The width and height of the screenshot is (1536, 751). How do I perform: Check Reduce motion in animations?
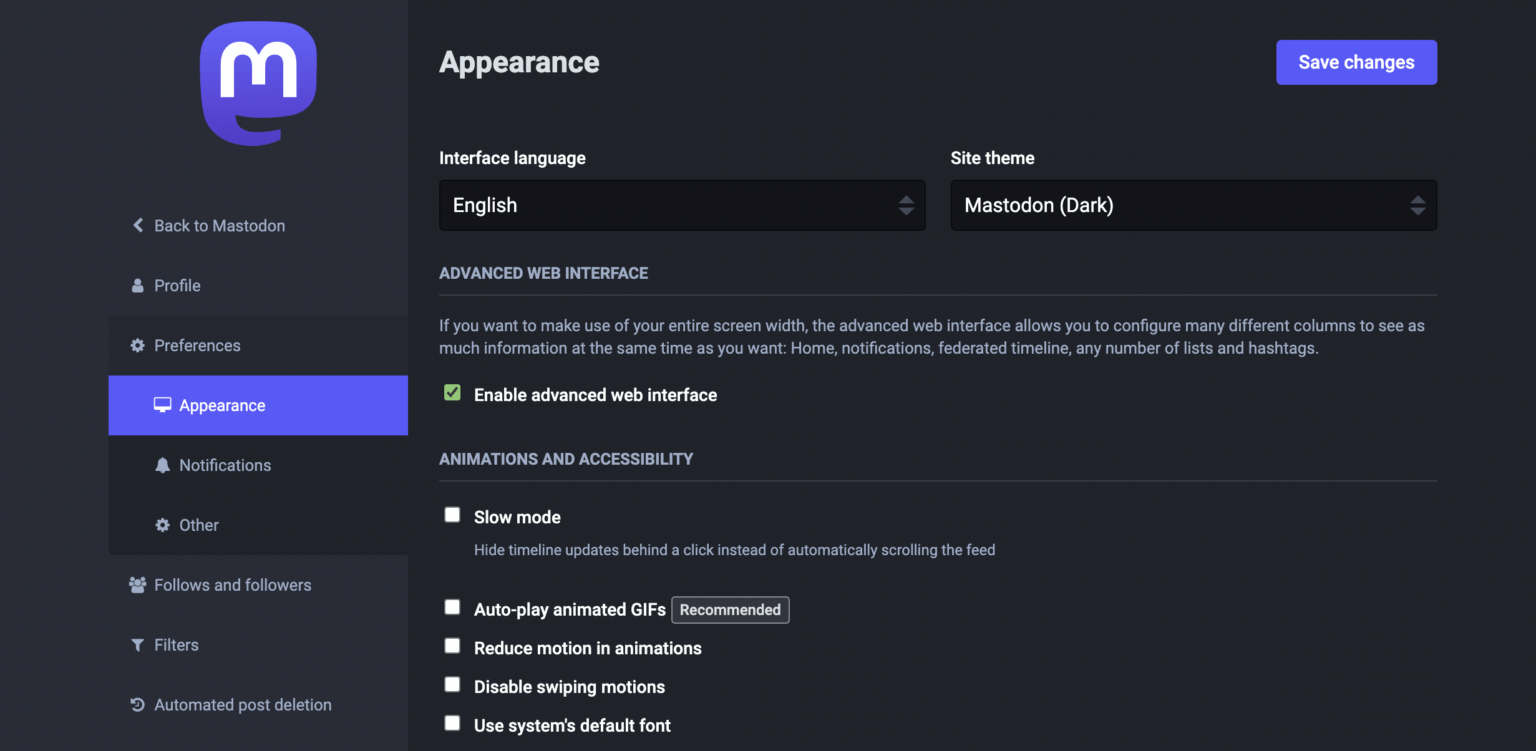tap(452, 646)
